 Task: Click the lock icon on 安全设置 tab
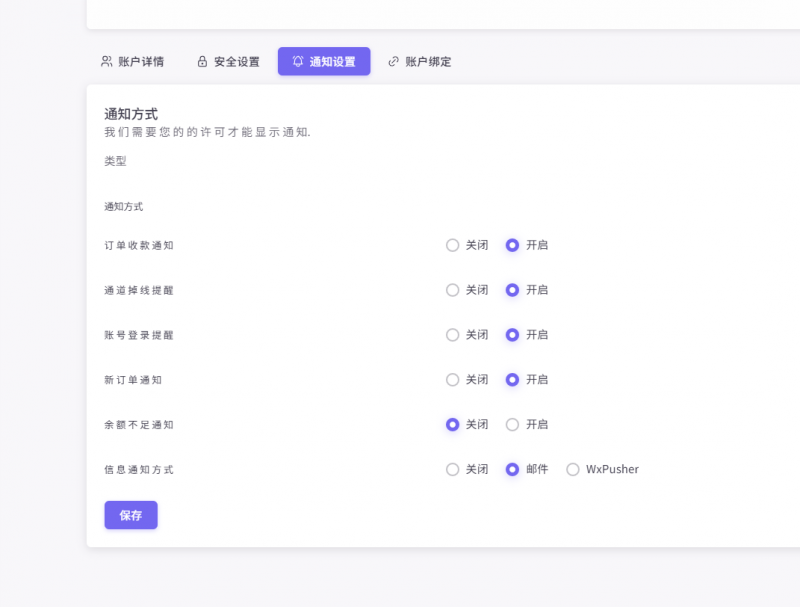203,61
